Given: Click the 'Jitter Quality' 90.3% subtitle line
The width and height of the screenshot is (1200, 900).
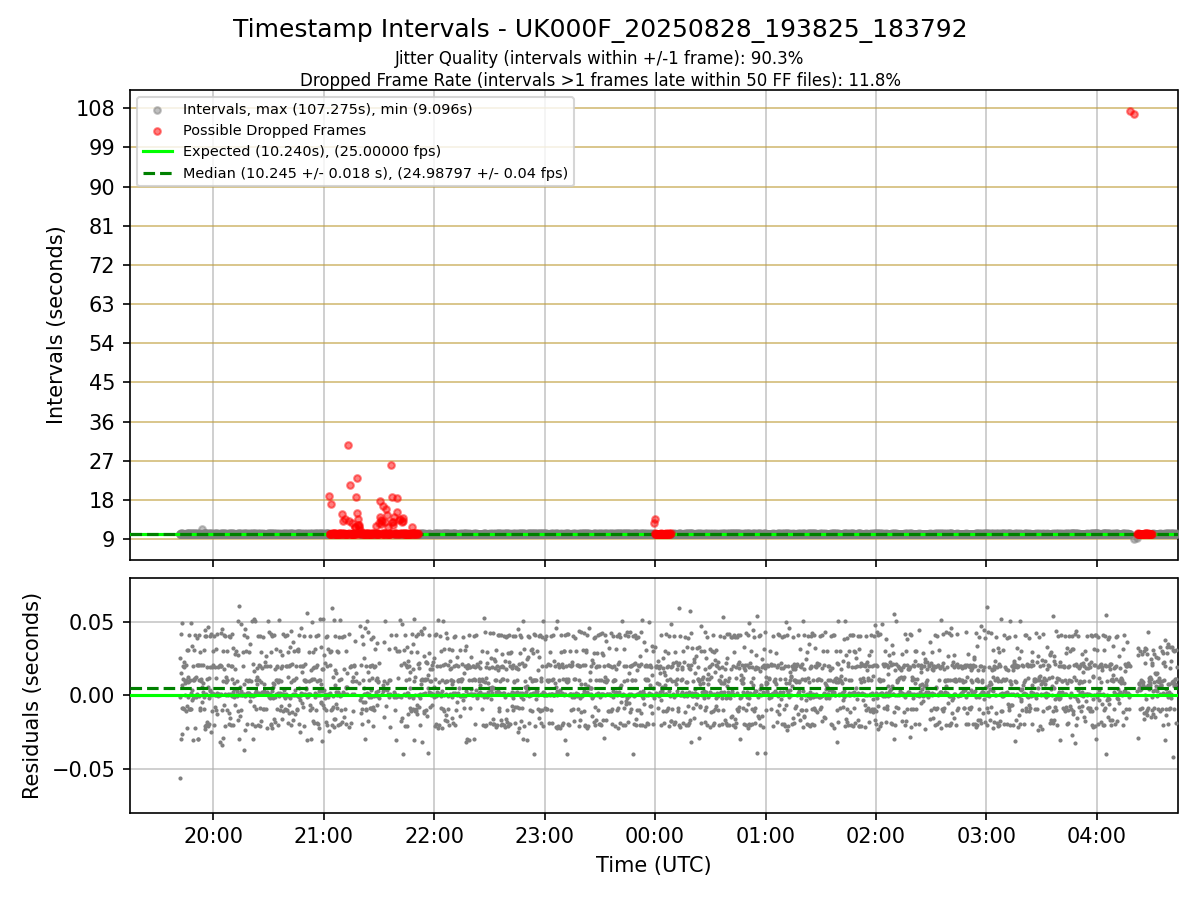Looking at the screenshot, I should point(599,58).
